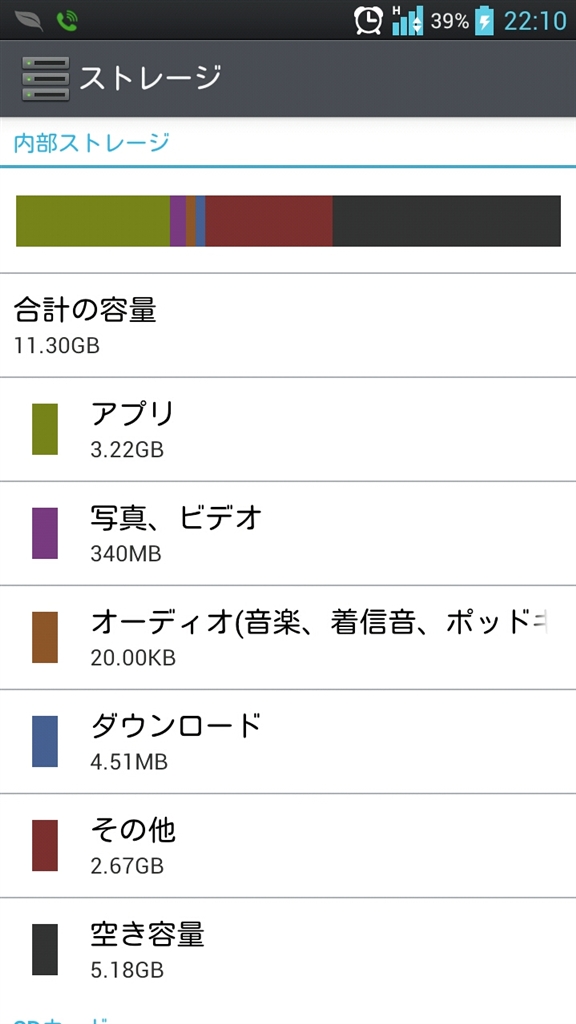
Task: Tap the signal strength bars icon
Action: coord(408,20)
